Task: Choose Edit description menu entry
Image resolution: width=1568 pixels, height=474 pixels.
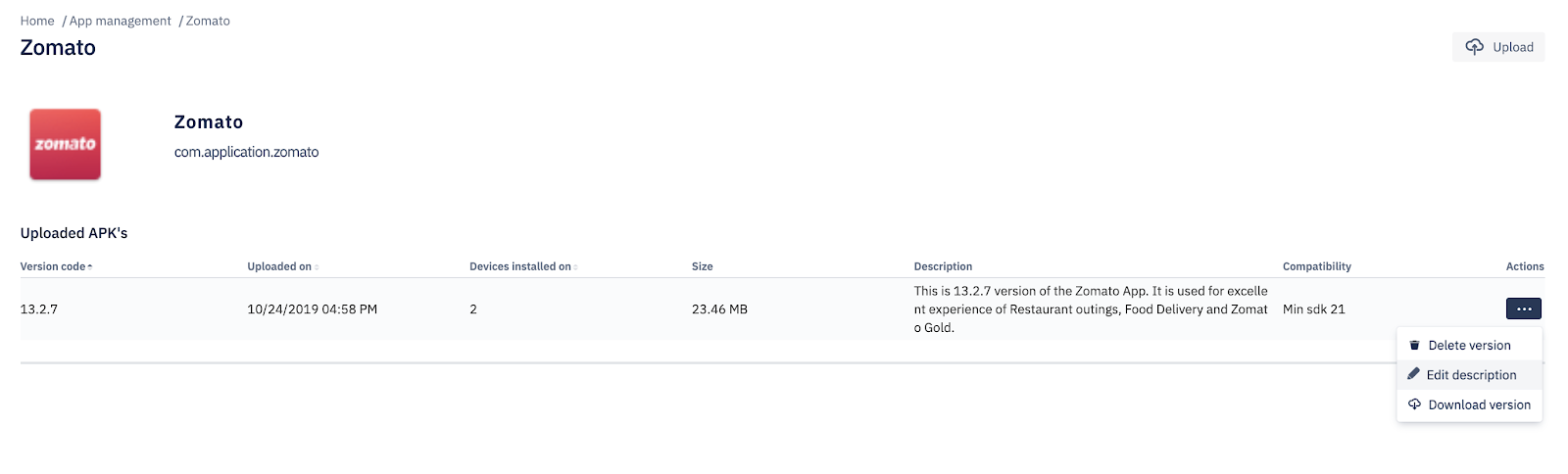Action: 1469,375
